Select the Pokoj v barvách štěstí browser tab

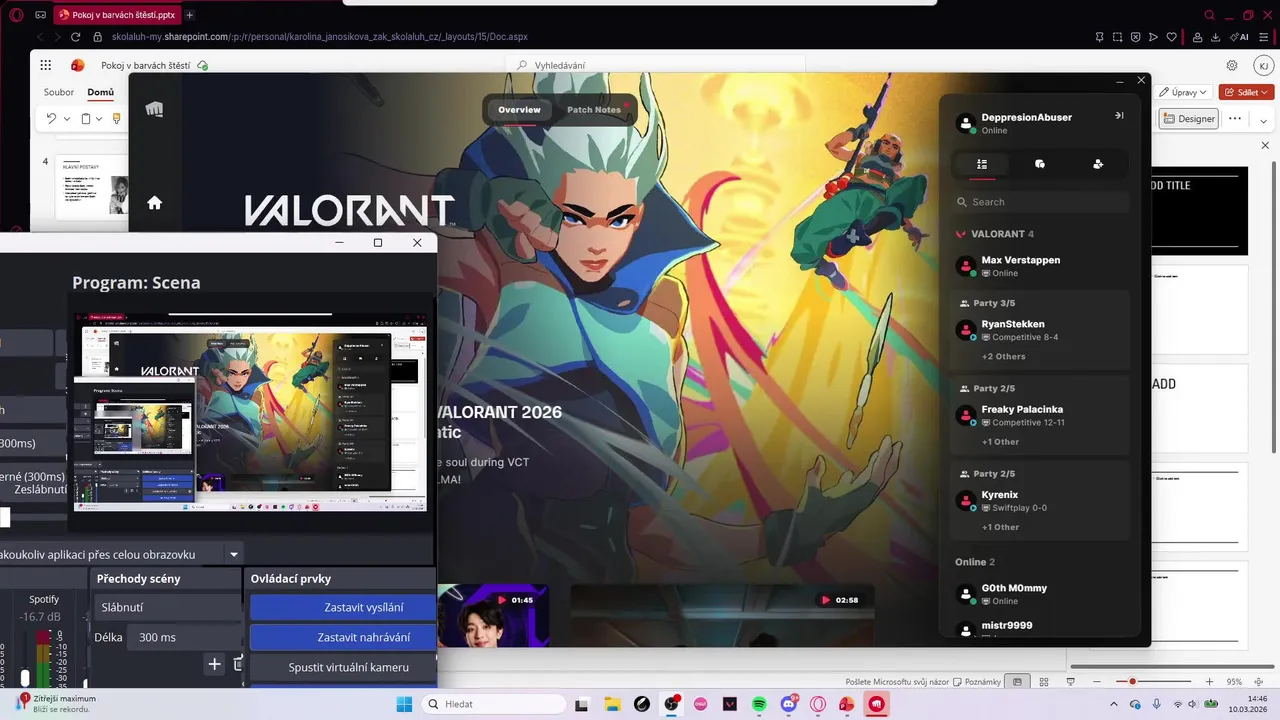(115, 15)
